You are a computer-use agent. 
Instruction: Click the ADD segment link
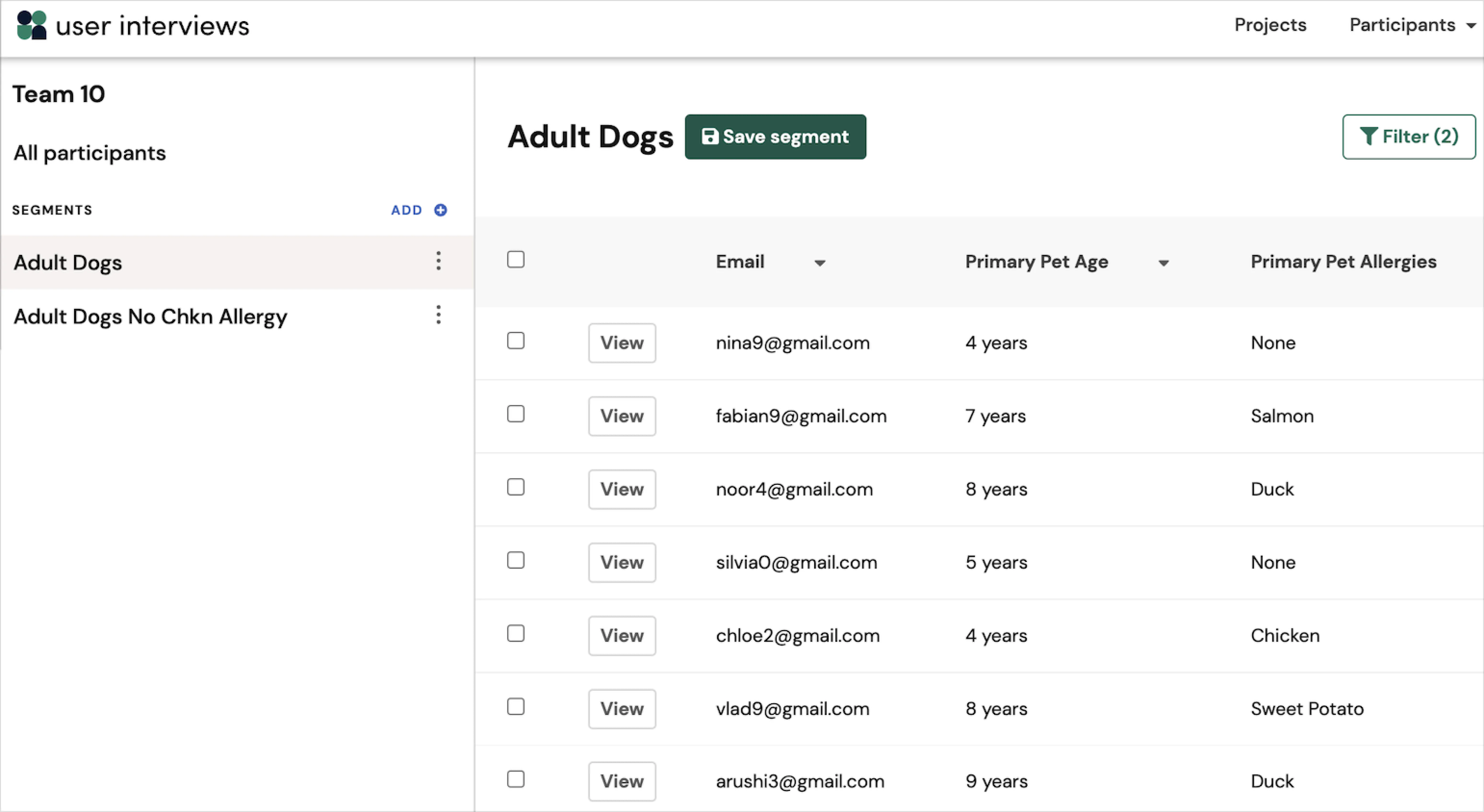click(407, 210)
